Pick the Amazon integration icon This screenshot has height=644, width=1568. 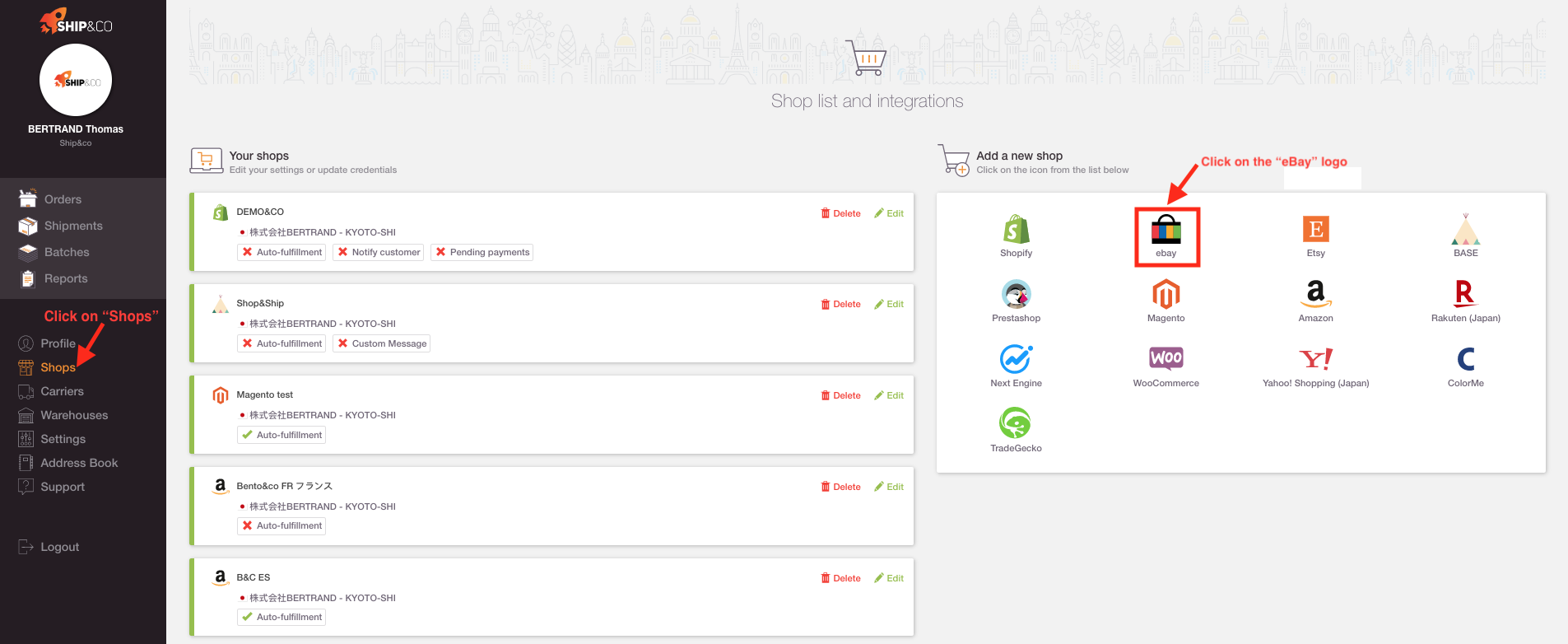[x=1315, y=294]
